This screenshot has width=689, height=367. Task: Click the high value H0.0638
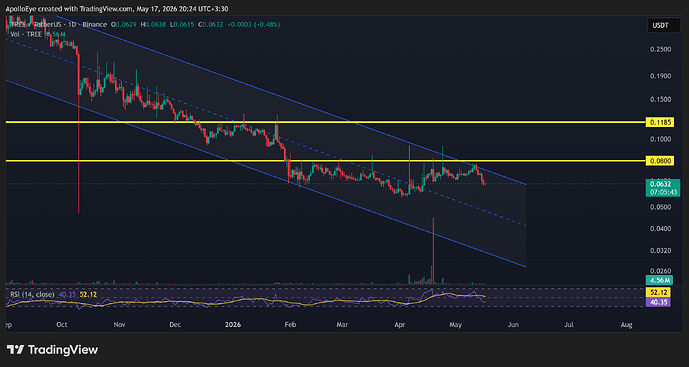click(x=153, y=25)
